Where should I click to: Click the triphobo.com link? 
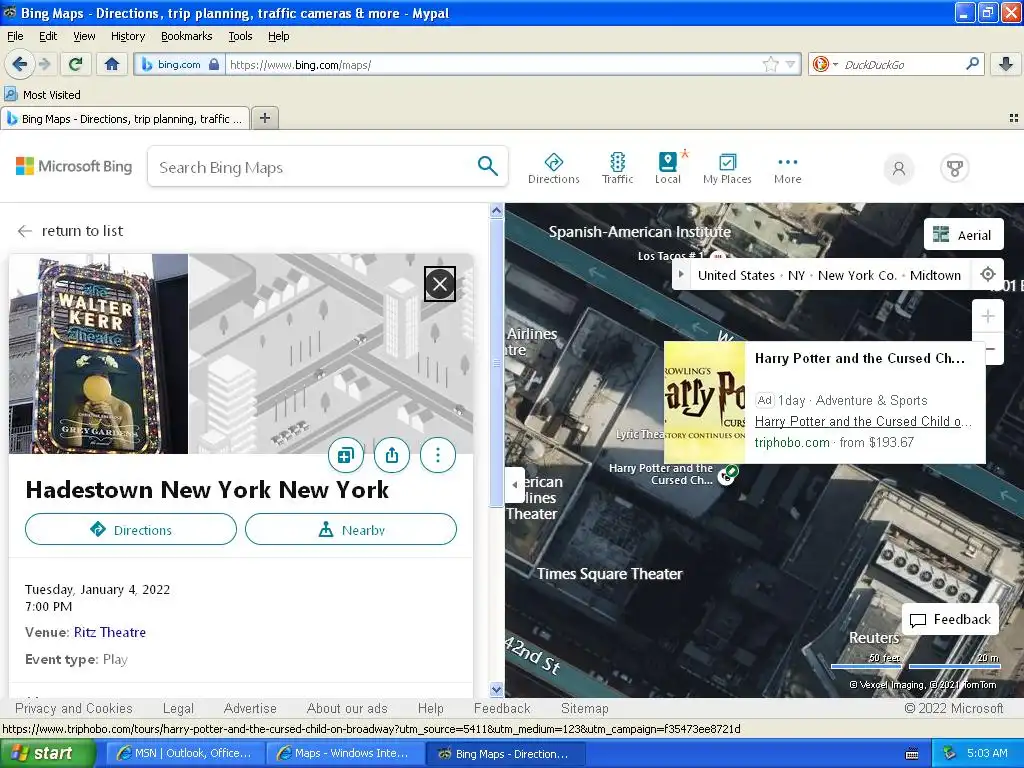coord(792,442)
